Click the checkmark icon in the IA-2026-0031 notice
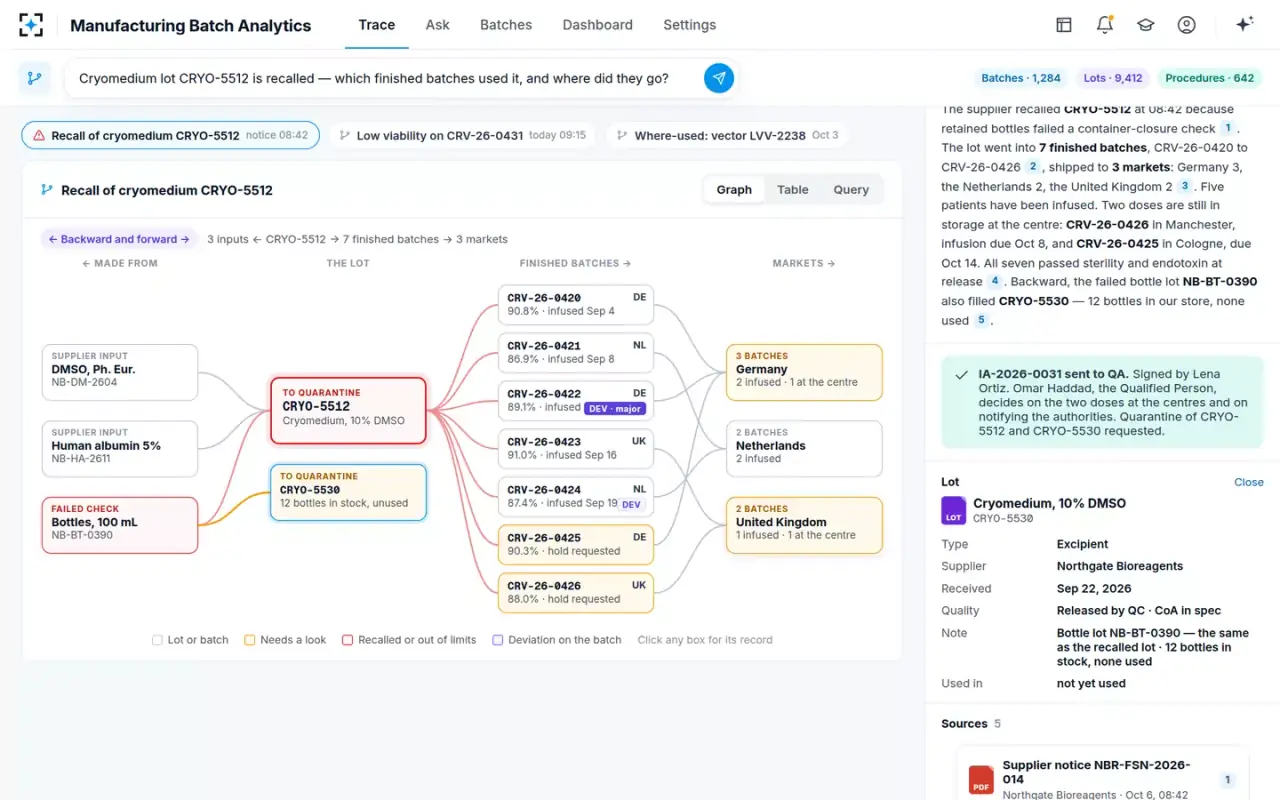 pyautogui.click(x=960, y=374)
